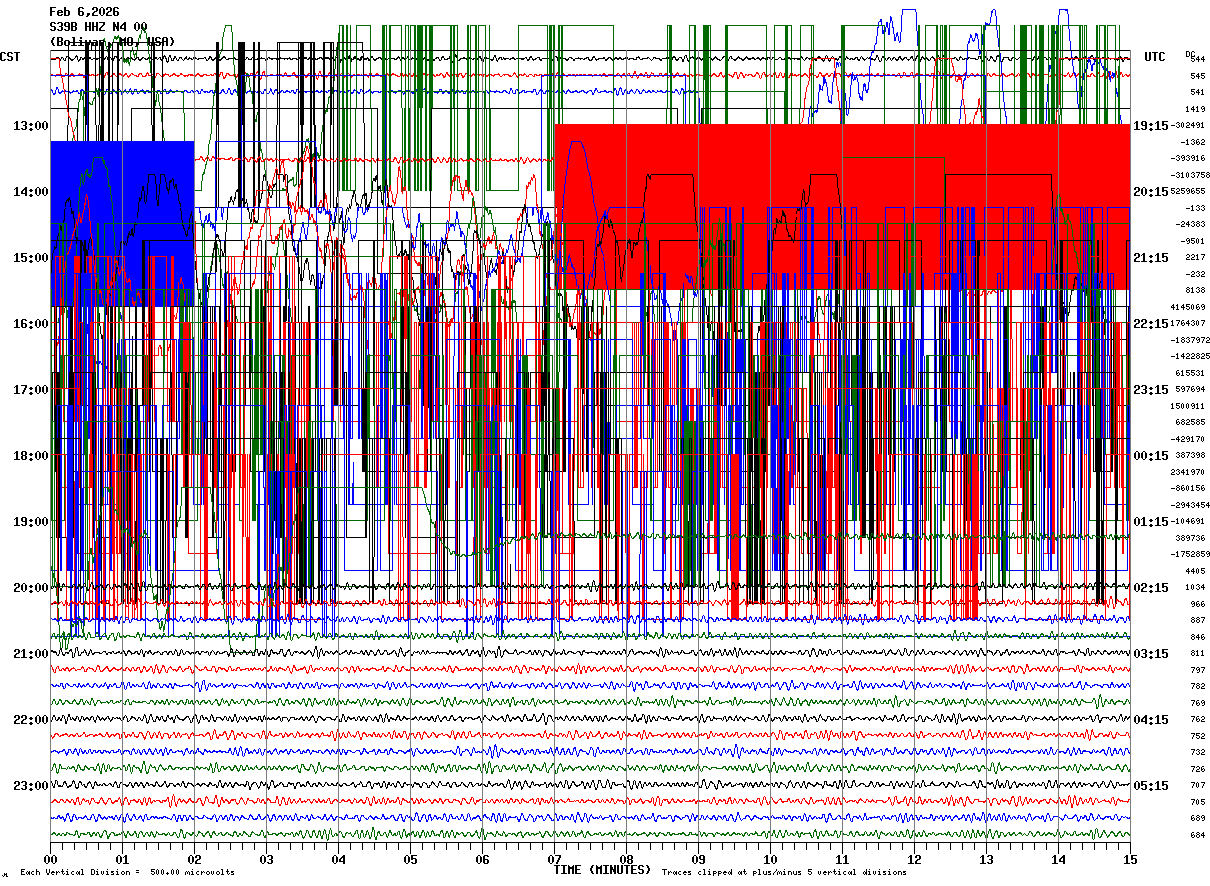This screenshot has height=886, width=1210.
Task: Select the 16:00 CST time label
Action: pyautogui.click(x=31, y=324)
